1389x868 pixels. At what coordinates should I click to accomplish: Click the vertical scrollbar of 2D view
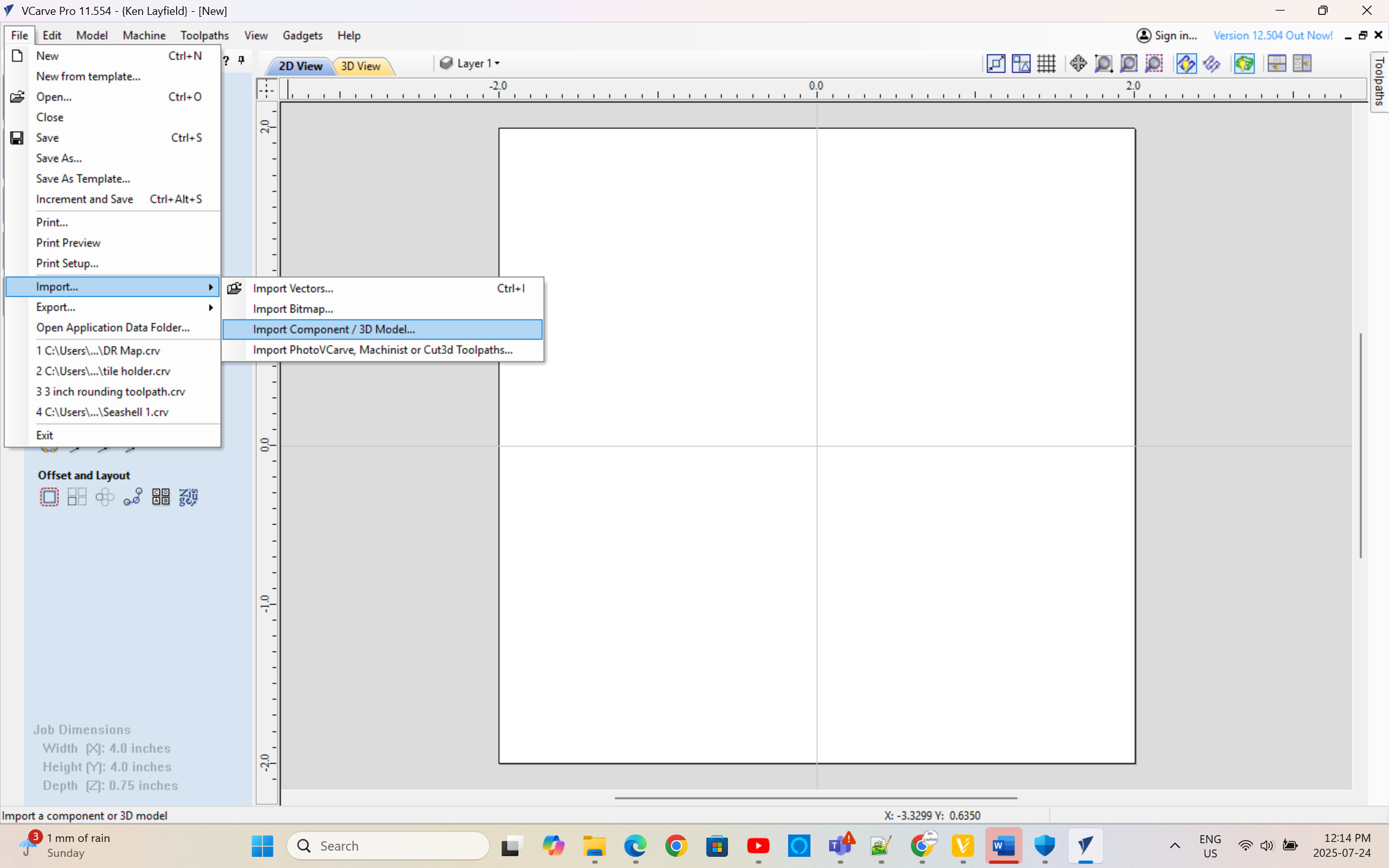click(x=1360, y=445)
